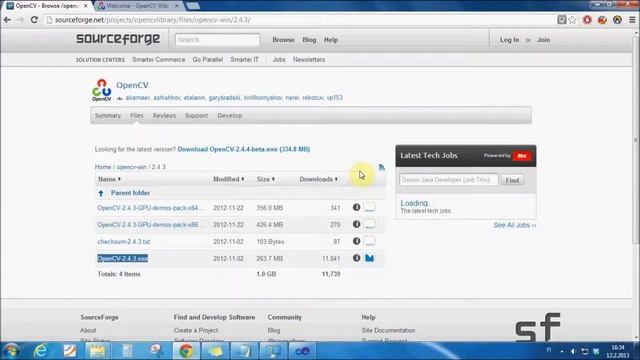
Task: Open the RSS feed icon above file list
Action: click(x=382, y=167)
